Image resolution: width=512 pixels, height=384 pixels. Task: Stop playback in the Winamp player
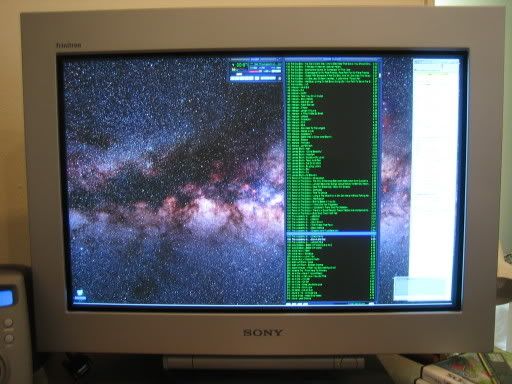click(x=246, y=78)
